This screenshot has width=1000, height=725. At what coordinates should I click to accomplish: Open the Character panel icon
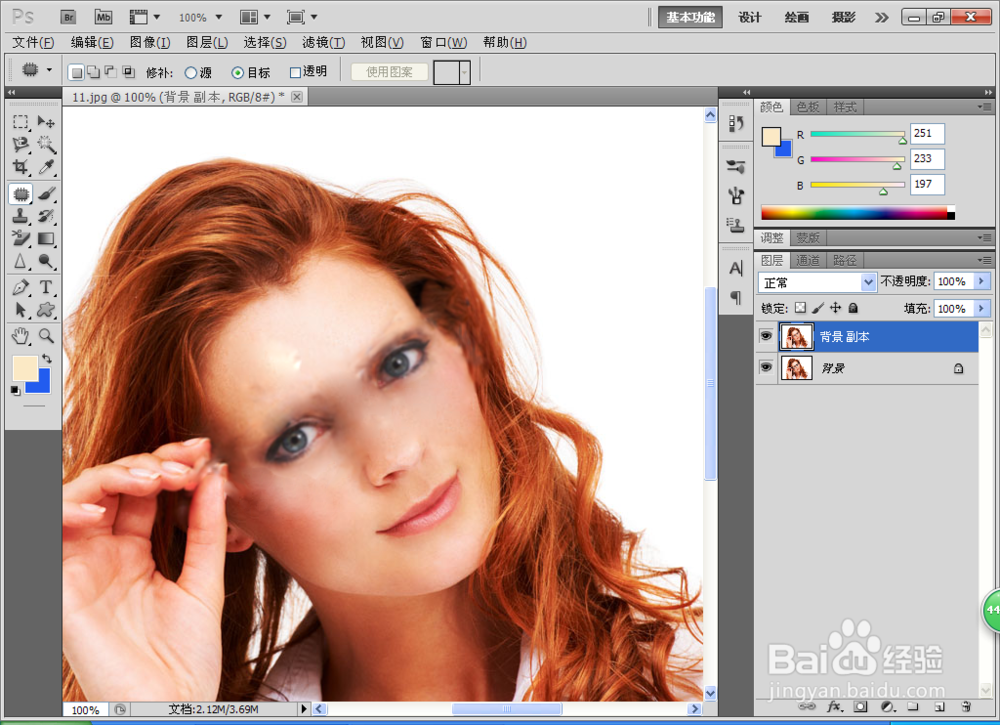736,268
